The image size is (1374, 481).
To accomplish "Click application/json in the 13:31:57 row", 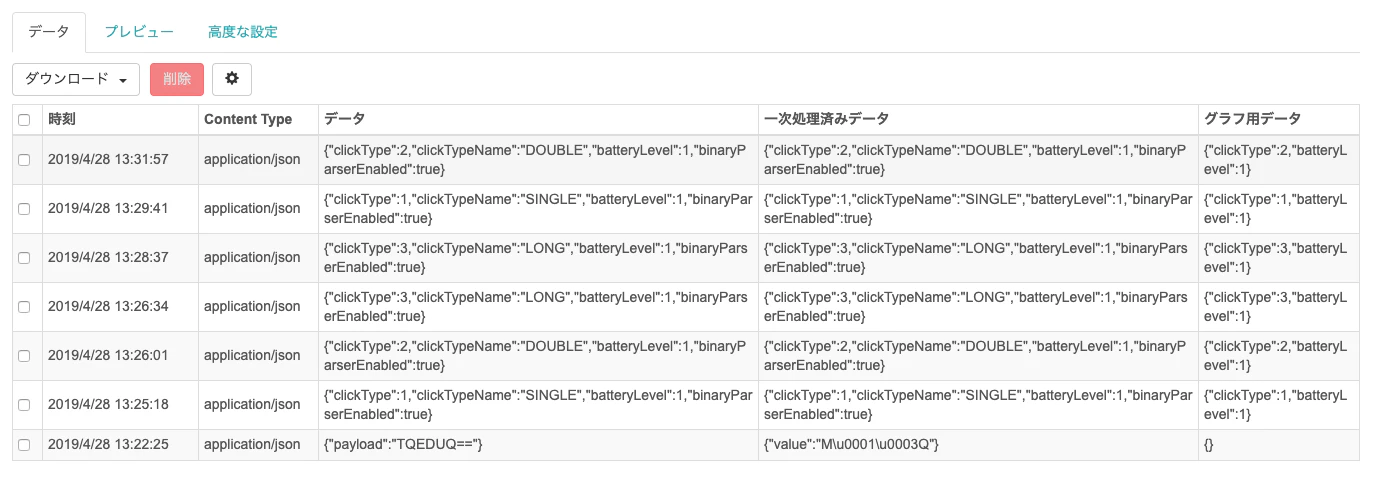I will point(252,159).
